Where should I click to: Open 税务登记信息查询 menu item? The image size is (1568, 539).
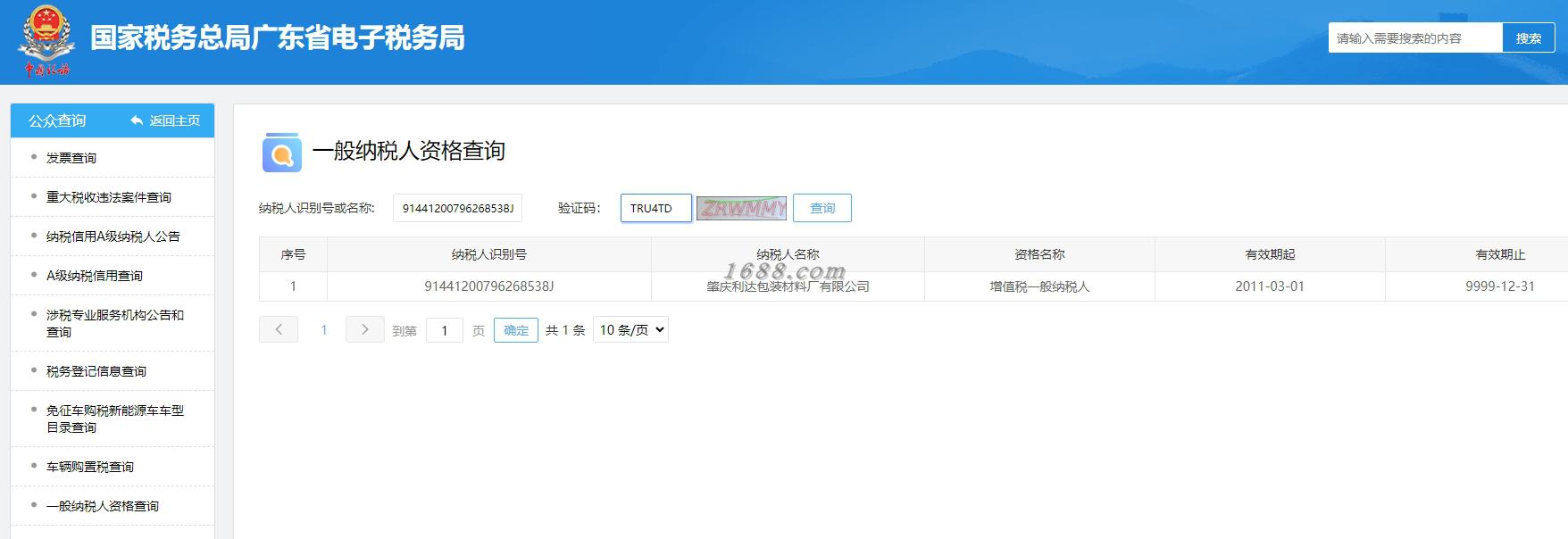click(96, 371)
